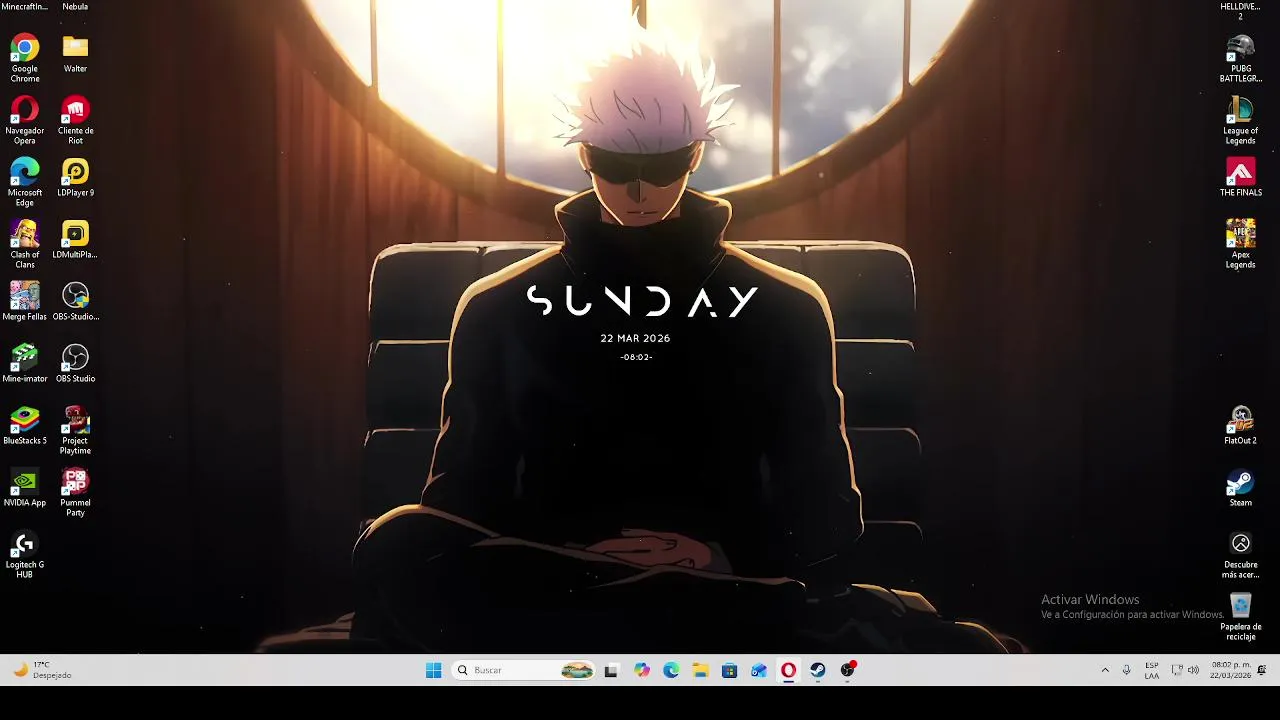Open the Project Playtime shortcut
Image resolution: width=1280 pixels, height=720 pixels.
point(75,429)
